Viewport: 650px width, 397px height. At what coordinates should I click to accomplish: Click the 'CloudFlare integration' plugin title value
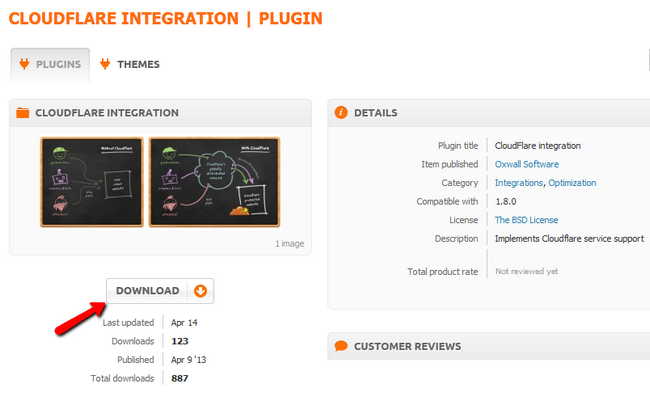pyautogui.click(x=538, y=145)
